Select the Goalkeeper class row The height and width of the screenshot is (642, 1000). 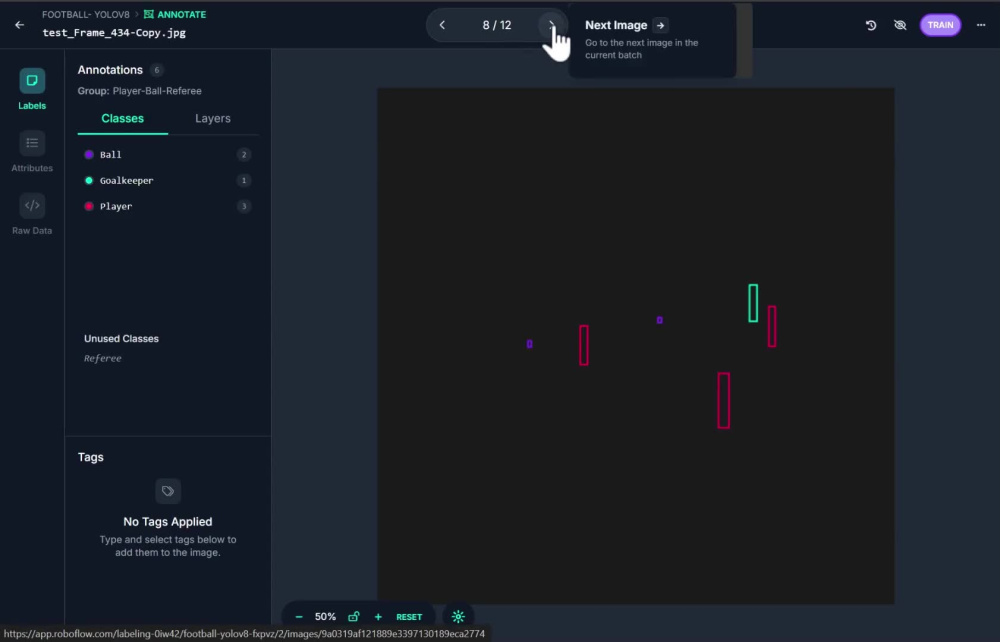click(167, 180)
